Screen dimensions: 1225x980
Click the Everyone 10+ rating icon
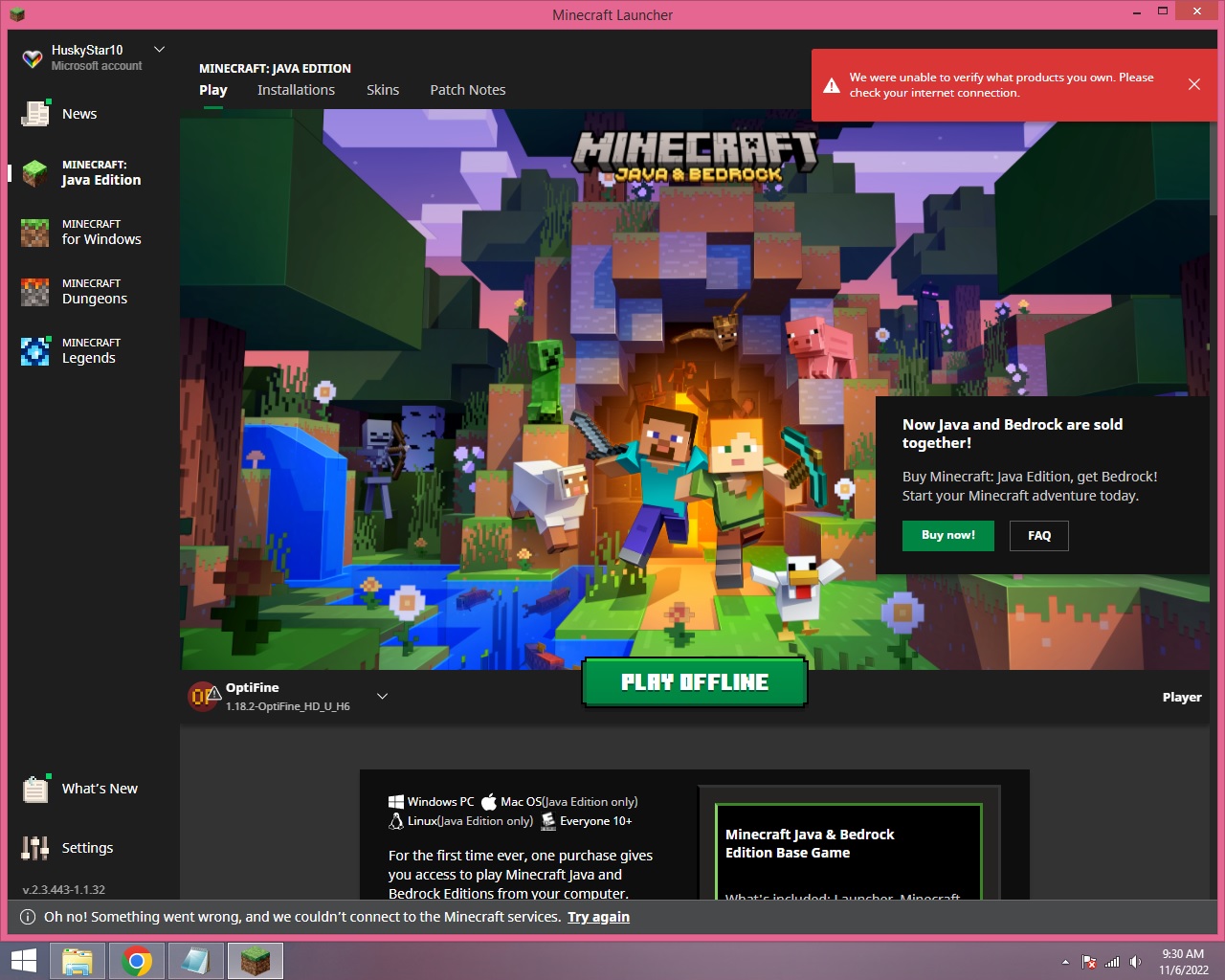tap(548, 821)
